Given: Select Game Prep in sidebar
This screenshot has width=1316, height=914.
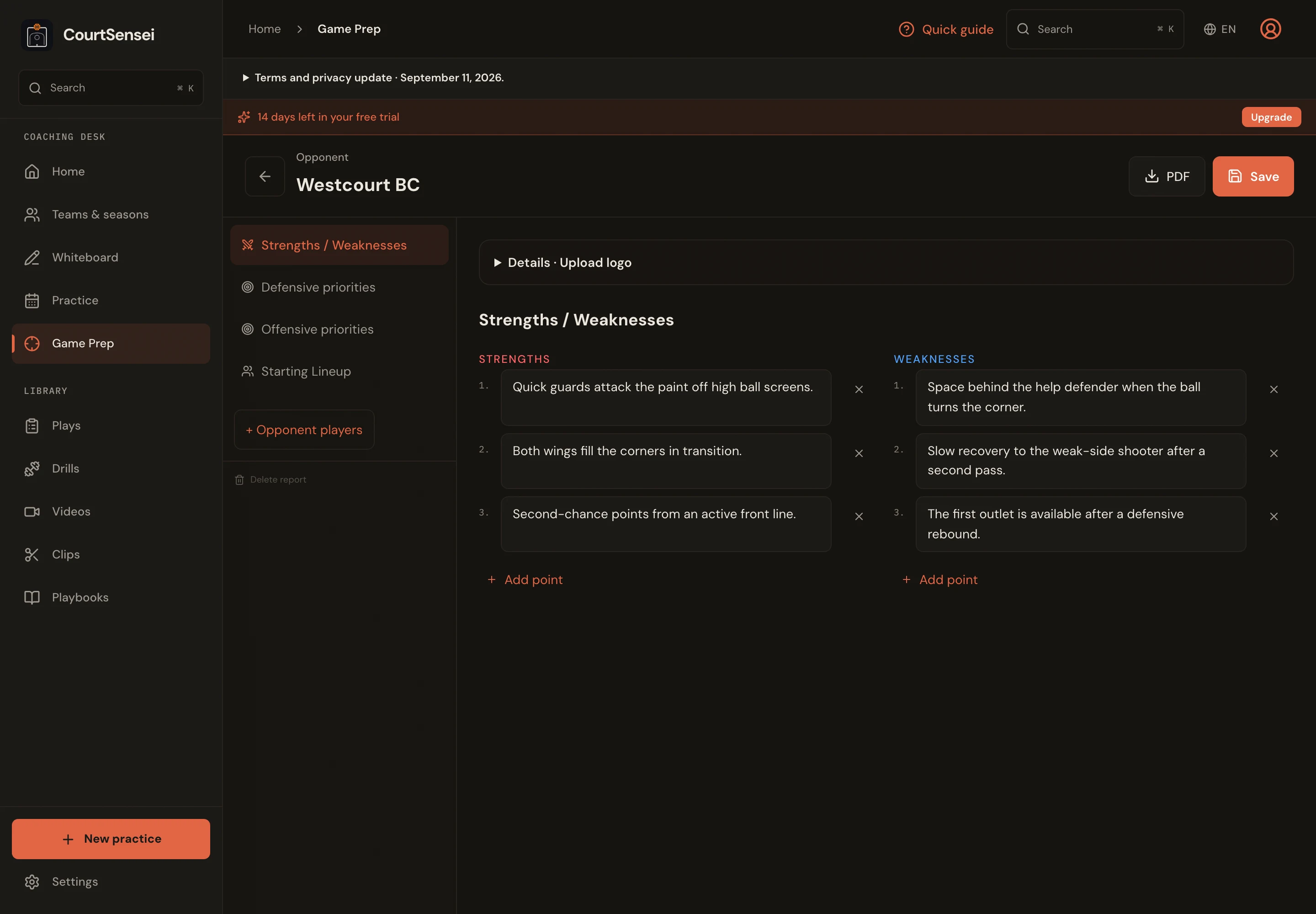Looking at the screenshot, I should pyautogui.click(x=111, y=343).
